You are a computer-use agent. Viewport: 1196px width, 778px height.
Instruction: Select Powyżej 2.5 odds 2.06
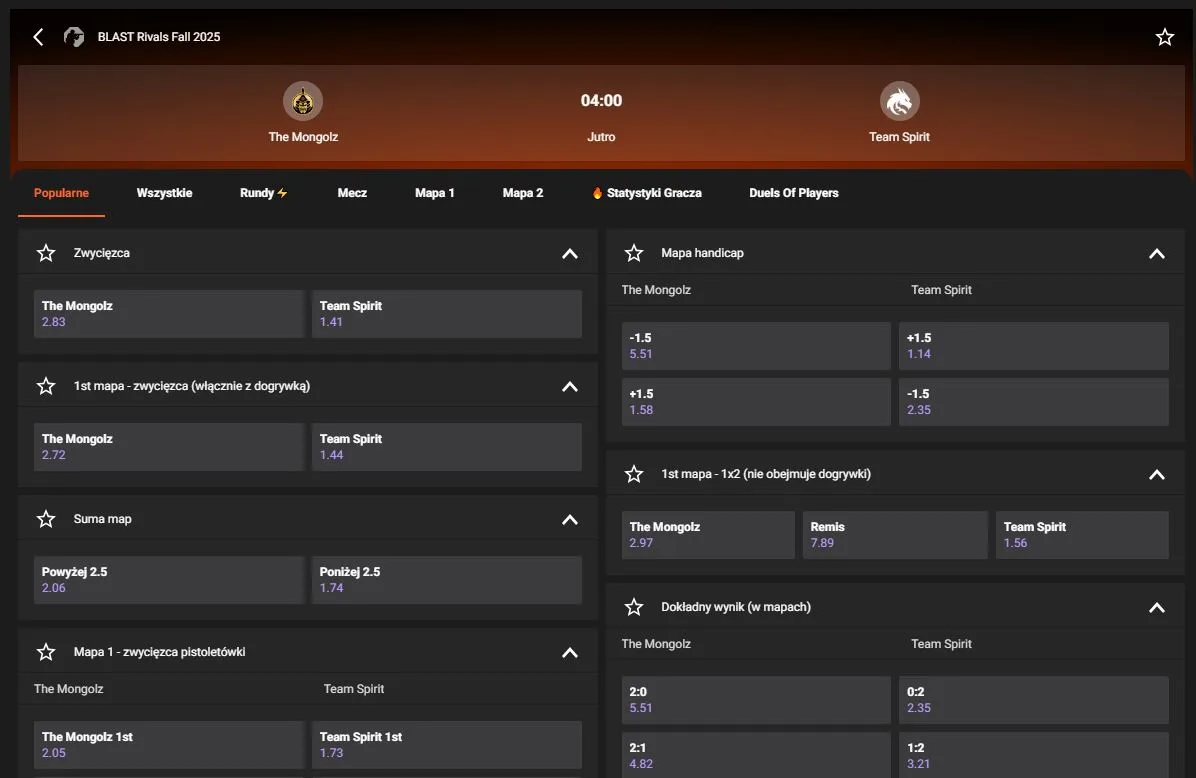[x=168, y=580]
